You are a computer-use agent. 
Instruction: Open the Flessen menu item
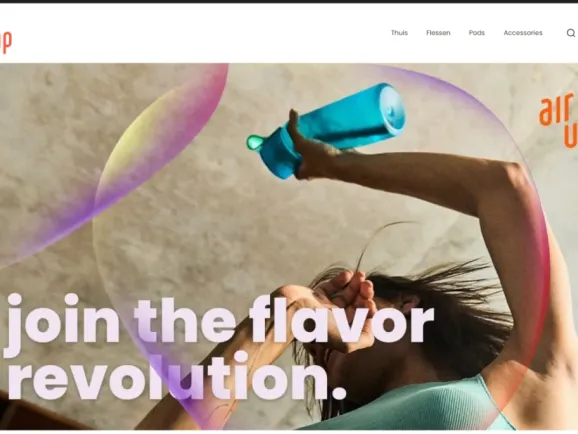tap(438, 33)
